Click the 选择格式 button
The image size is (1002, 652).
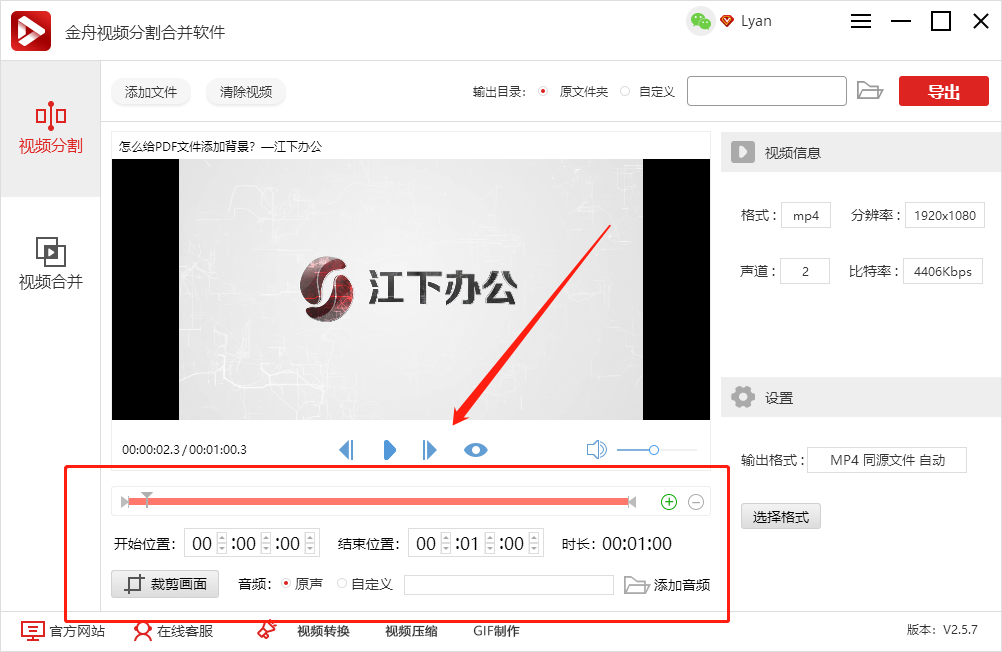780,516
